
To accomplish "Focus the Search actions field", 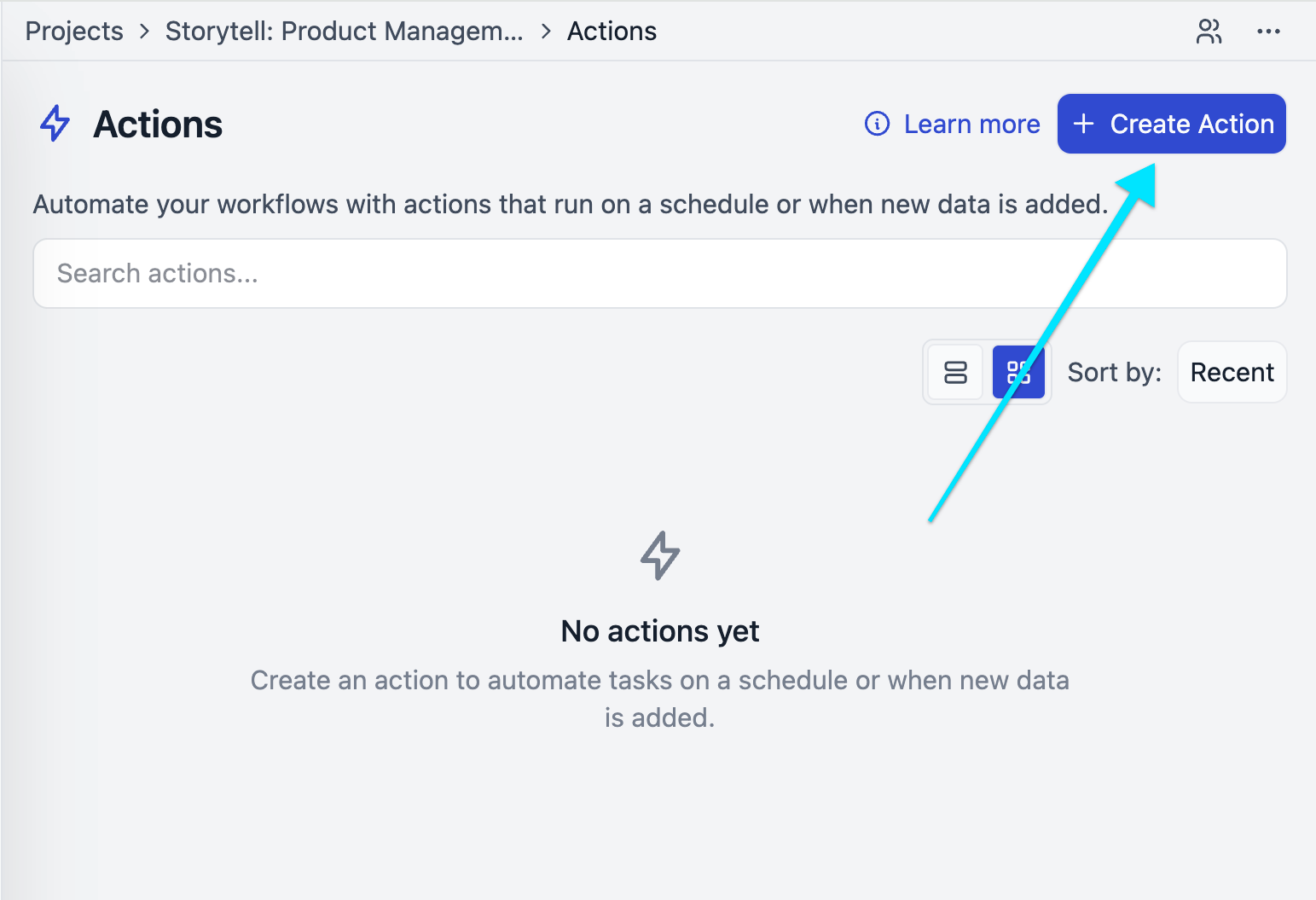I will [659, 273].
